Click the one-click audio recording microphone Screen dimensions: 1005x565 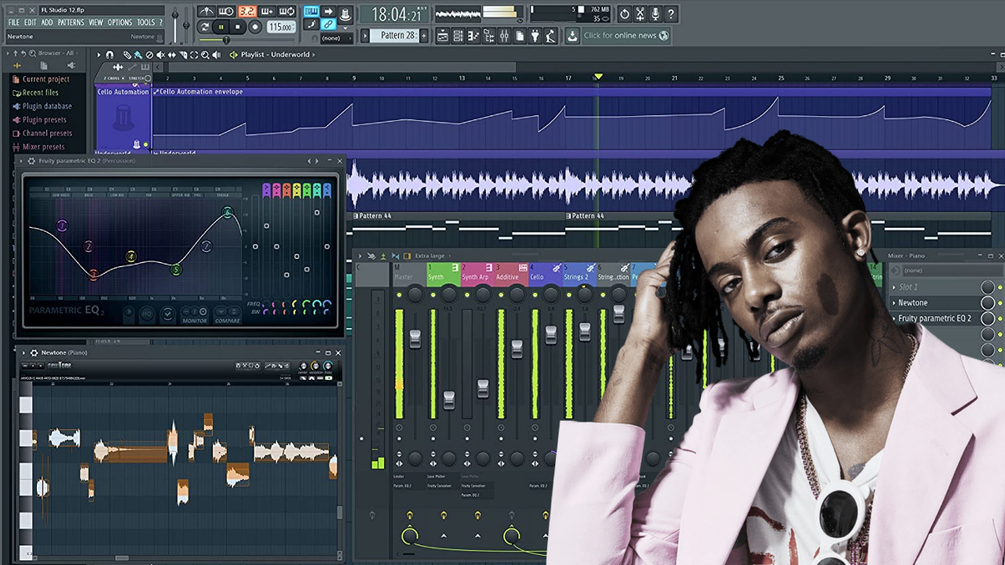pyautogui.click(x=655, y=13)
